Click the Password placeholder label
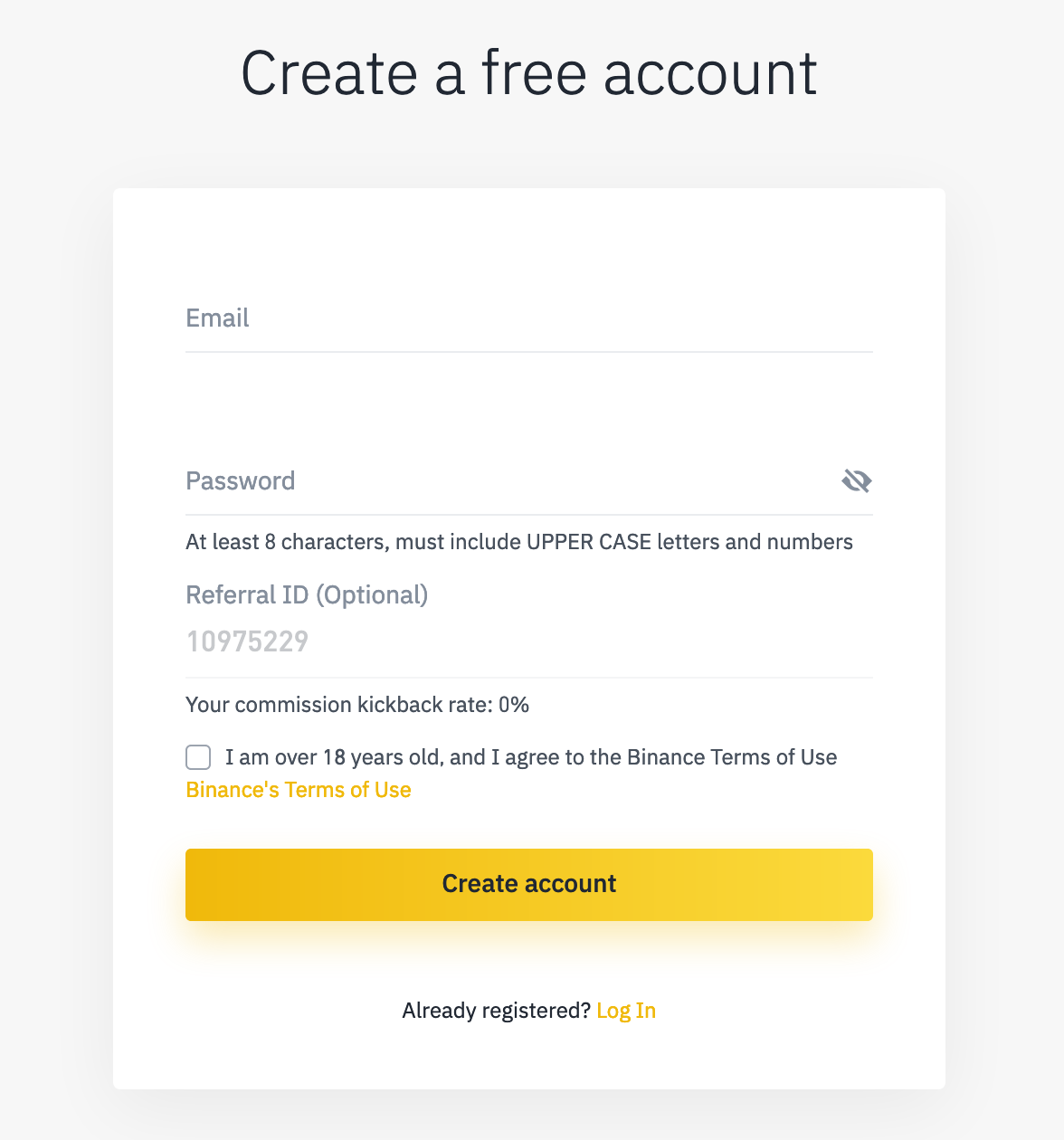 pyautogui.click(x=241, y=480)
